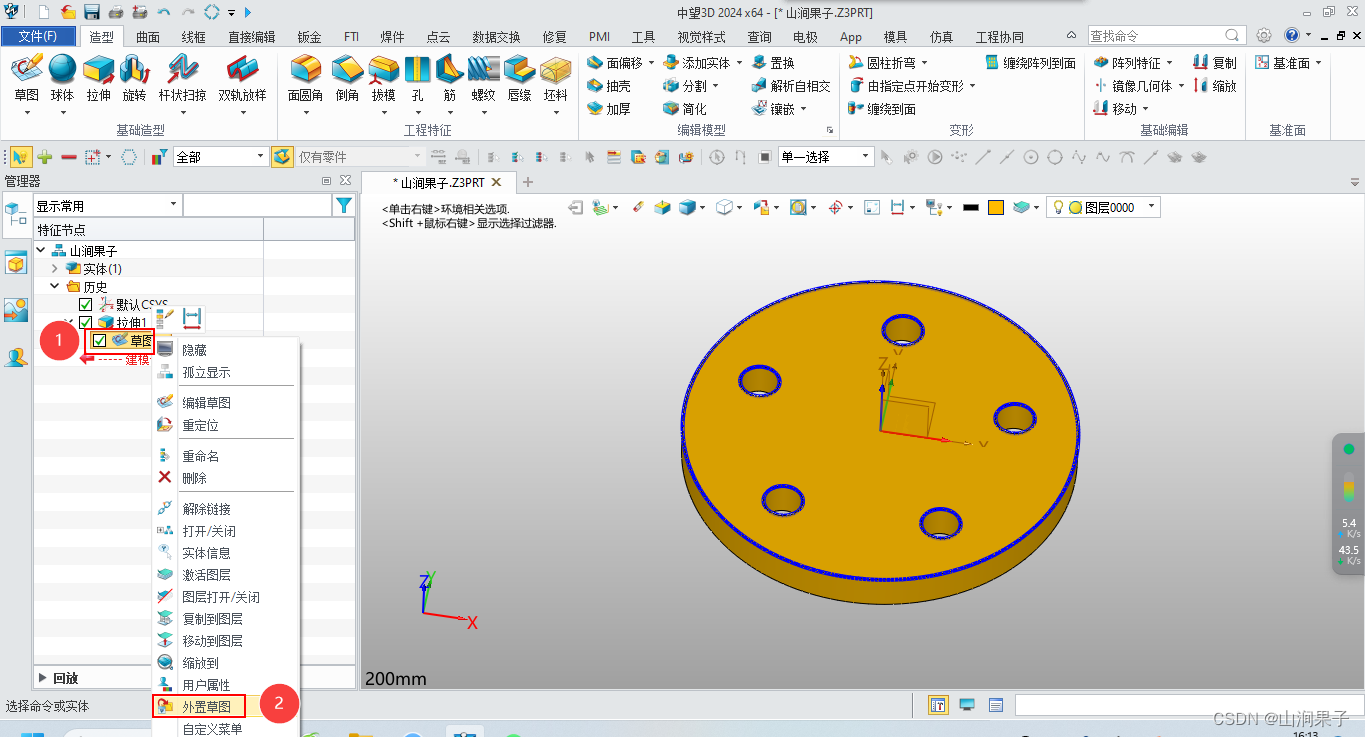Switch to the 山涧果子.Z3PRT document tab
Image resolution: width=1365 pixels, height=737 pixels.
[x=441, y=183]
